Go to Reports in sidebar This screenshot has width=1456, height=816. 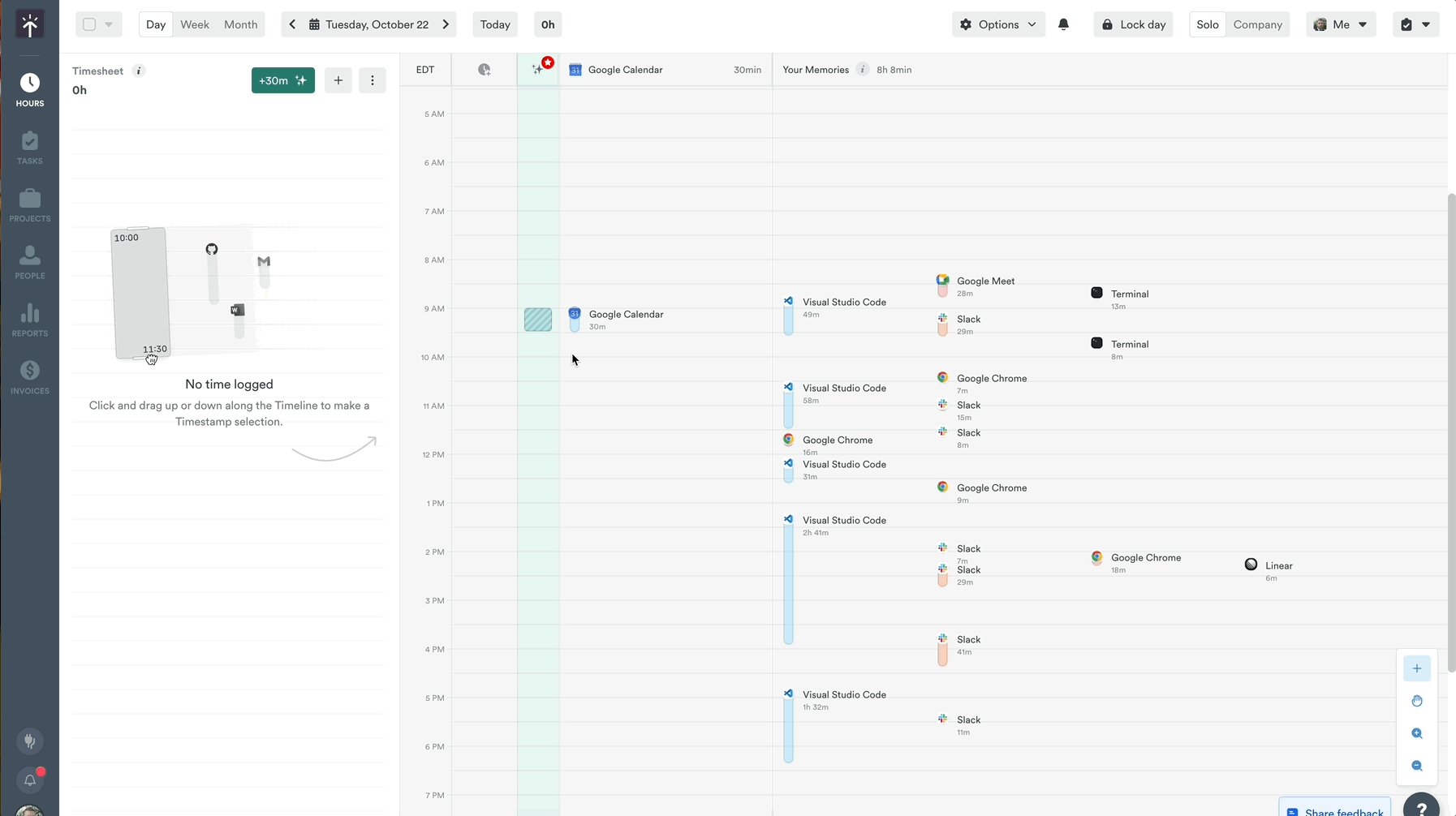[30, 320]
